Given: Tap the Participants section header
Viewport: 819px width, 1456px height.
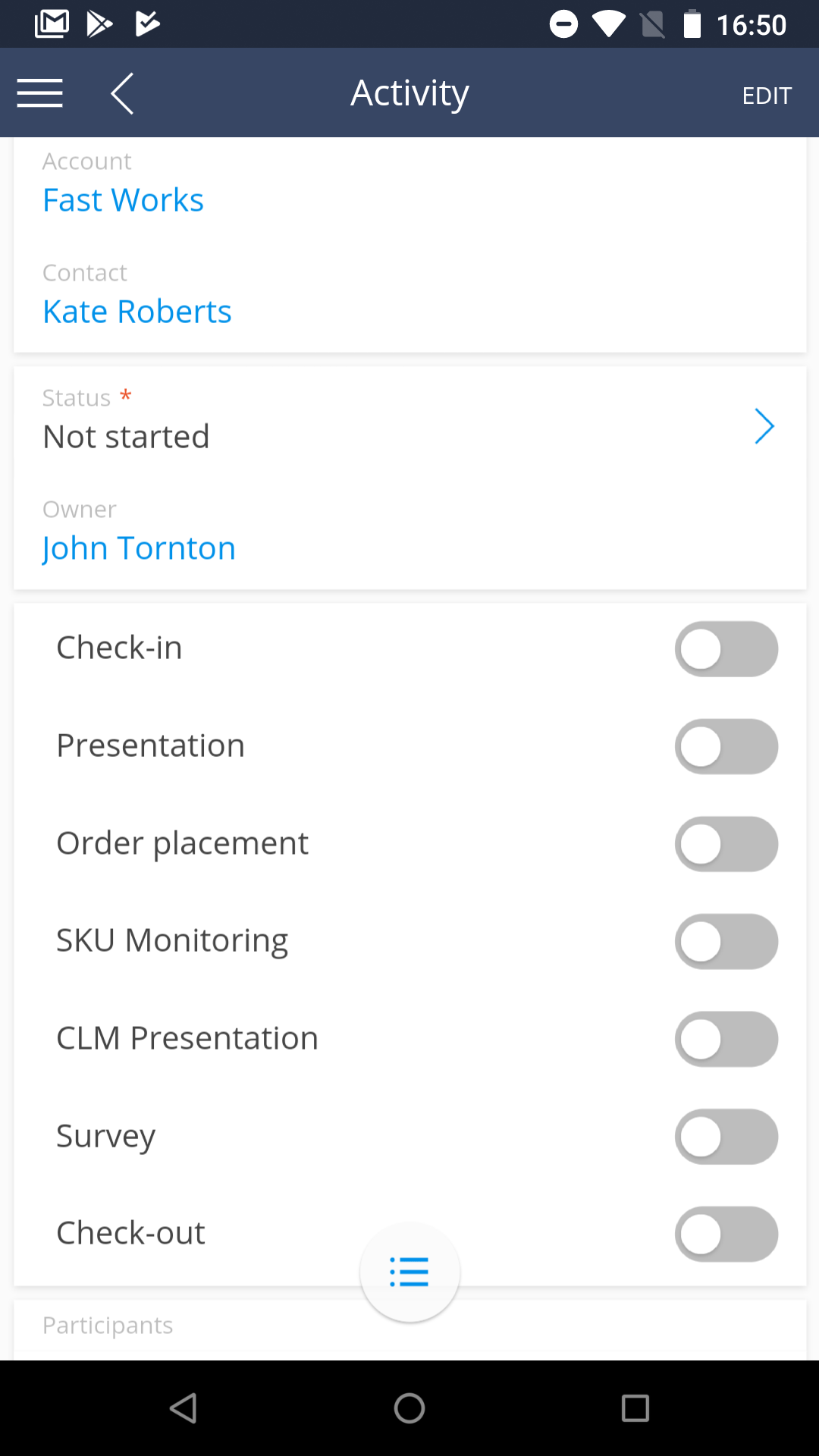Looking at the screenshot, I should [x=108, y=1325].
